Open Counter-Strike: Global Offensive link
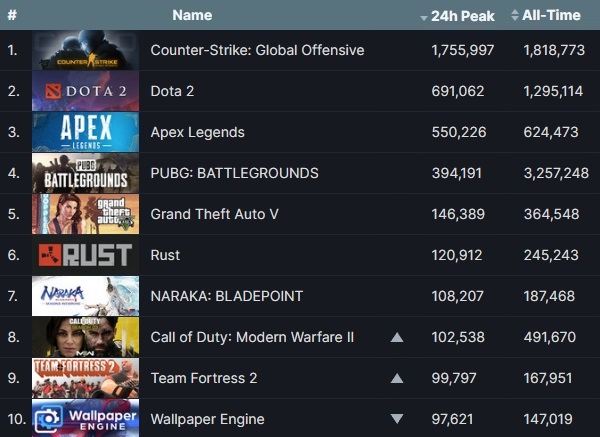Viewport: 600px width, 437px height. 257,50
